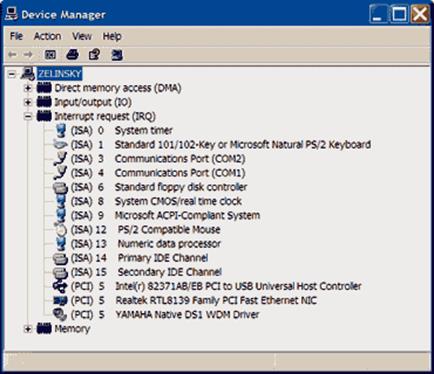
Task: Click the Scan for hardware changes icon
Action: (117, 55)
